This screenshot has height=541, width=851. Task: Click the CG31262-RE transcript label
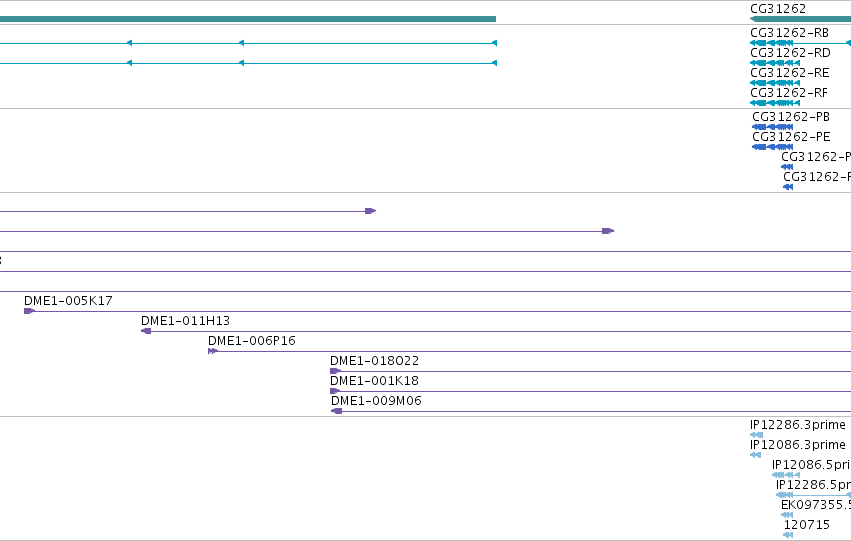point(790,73)
